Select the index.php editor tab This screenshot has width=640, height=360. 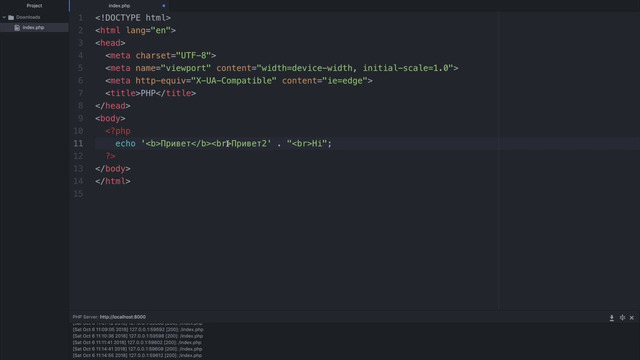[119, 6]
